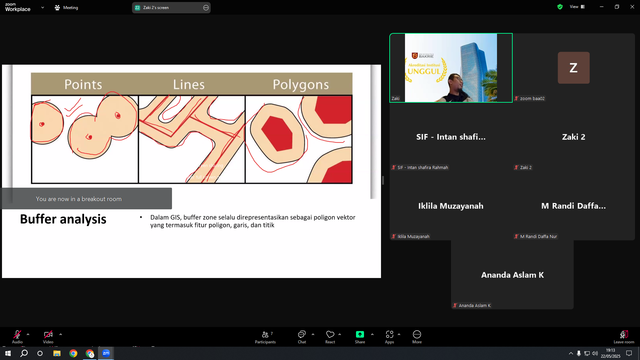
Task: Select Zaki's video thumbnail
Action: pyautogui.click(x=451, y=68)
